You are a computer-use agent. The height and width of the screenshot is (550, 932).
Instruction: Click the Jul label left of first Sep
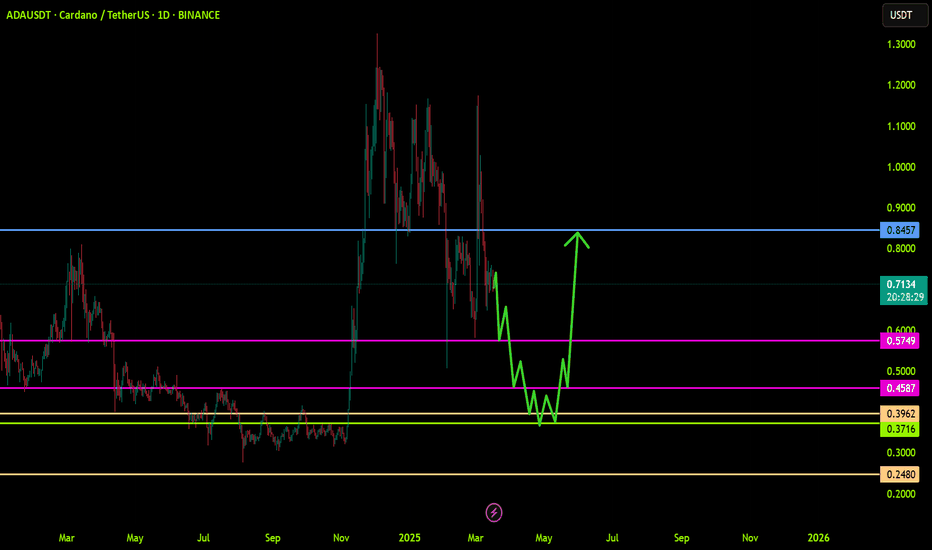click(203, 538)
